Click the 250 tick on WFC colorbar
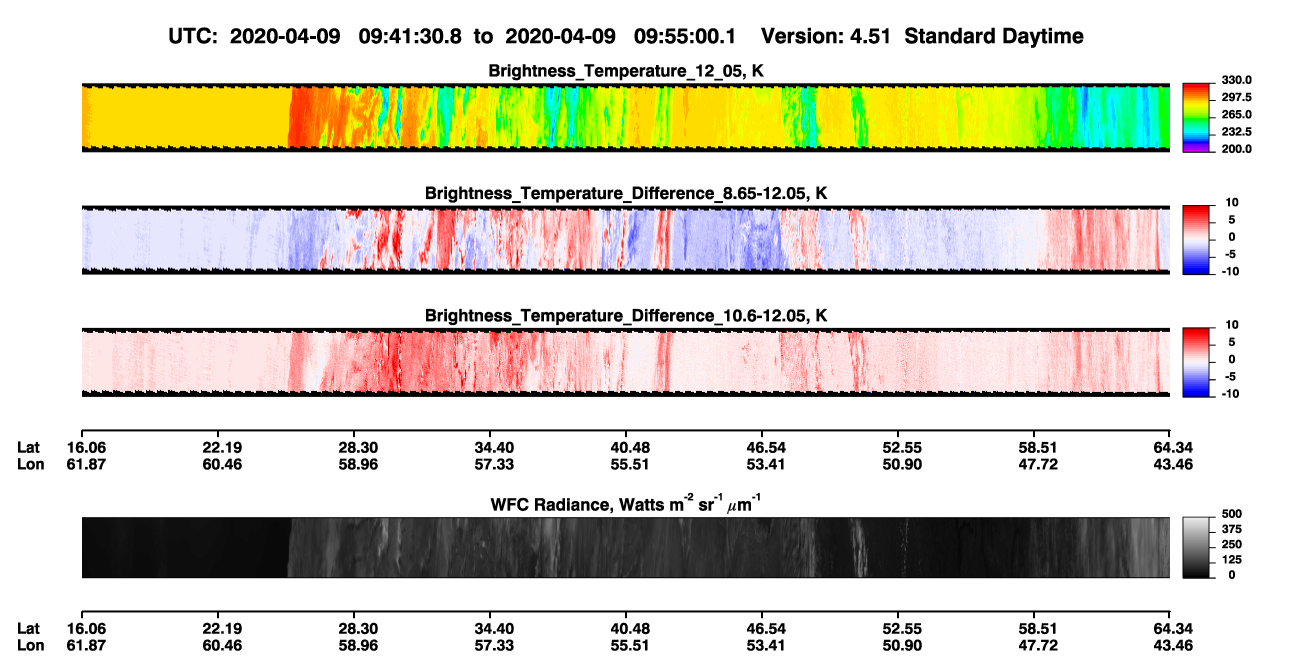Viewport: 1300px width, 667px height. pos(1231,544)
